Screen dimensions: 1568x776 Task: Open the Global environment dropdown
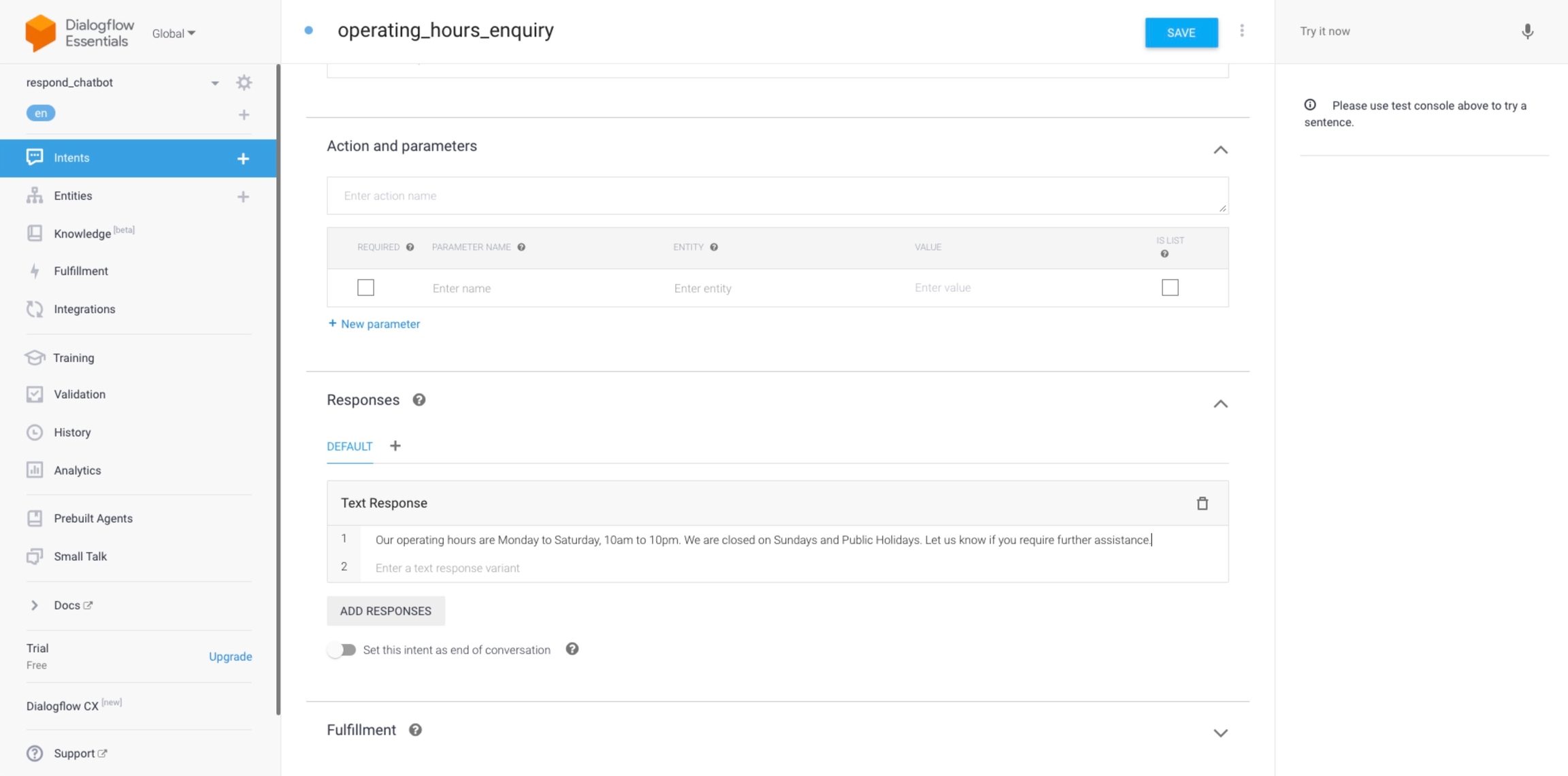[x=172, y=33]
